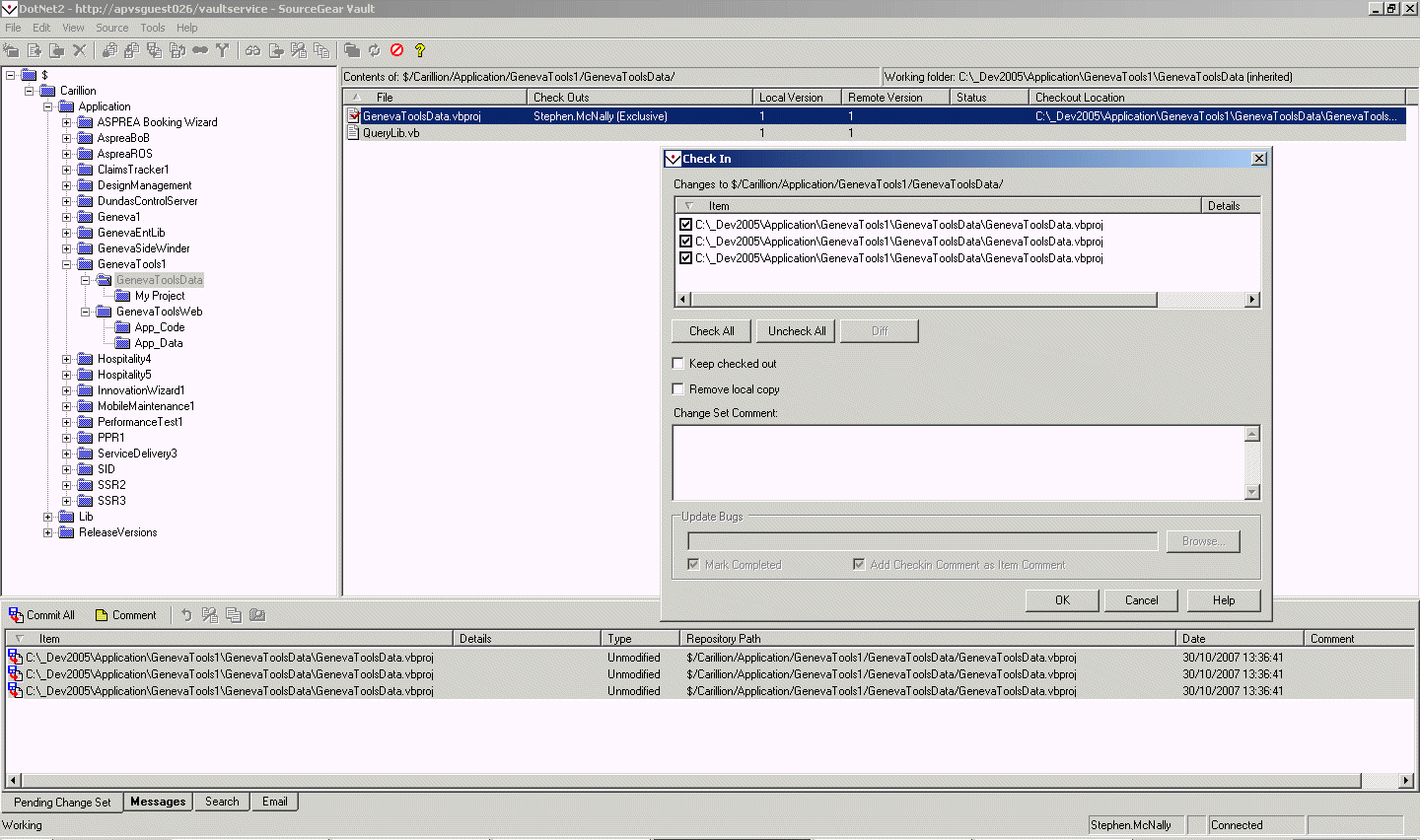Select the App_Code tree folder
Screen dimensions: 1420x840
[x=160, y=327]
